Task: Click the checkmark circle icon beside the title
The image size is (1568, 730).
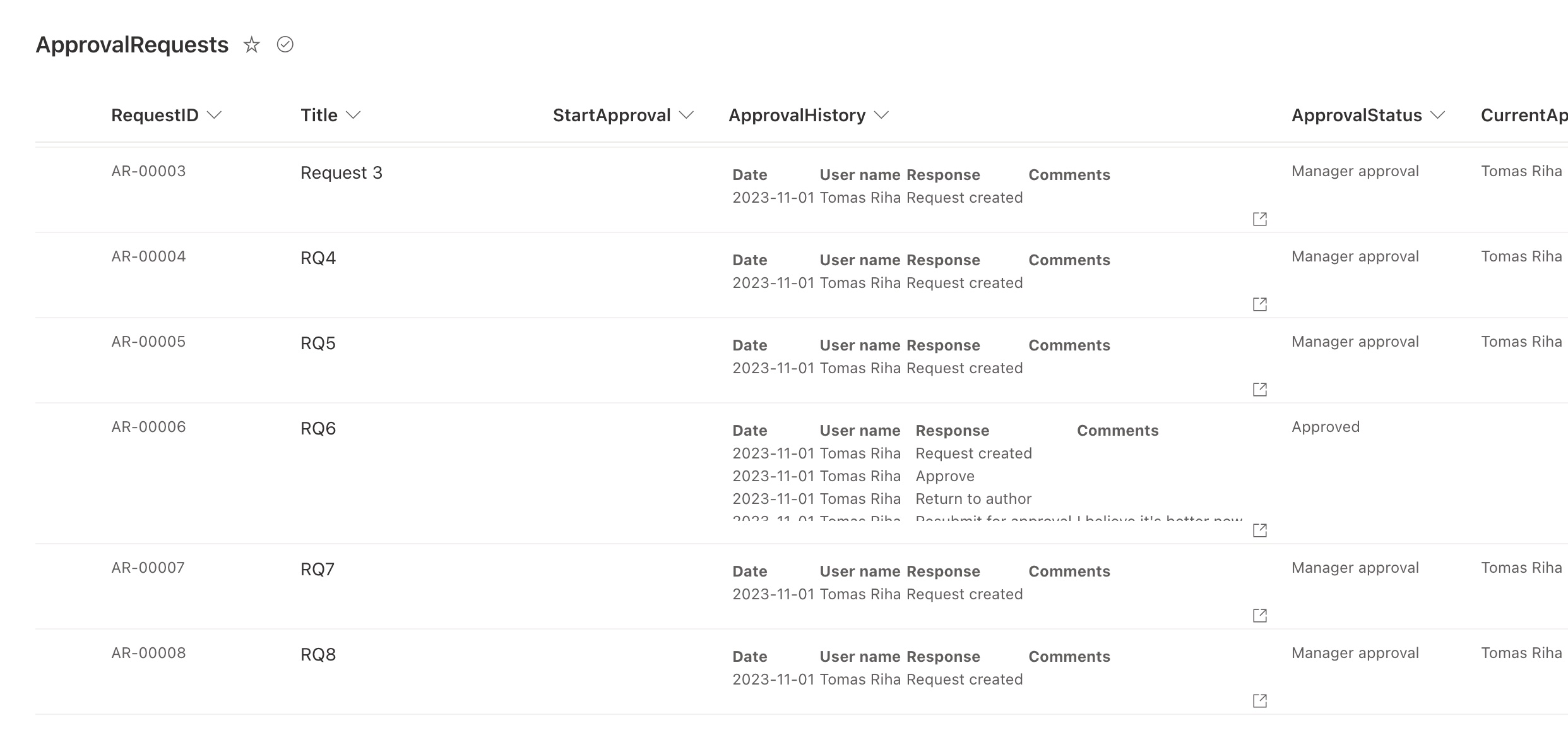Action: point(285,45)
